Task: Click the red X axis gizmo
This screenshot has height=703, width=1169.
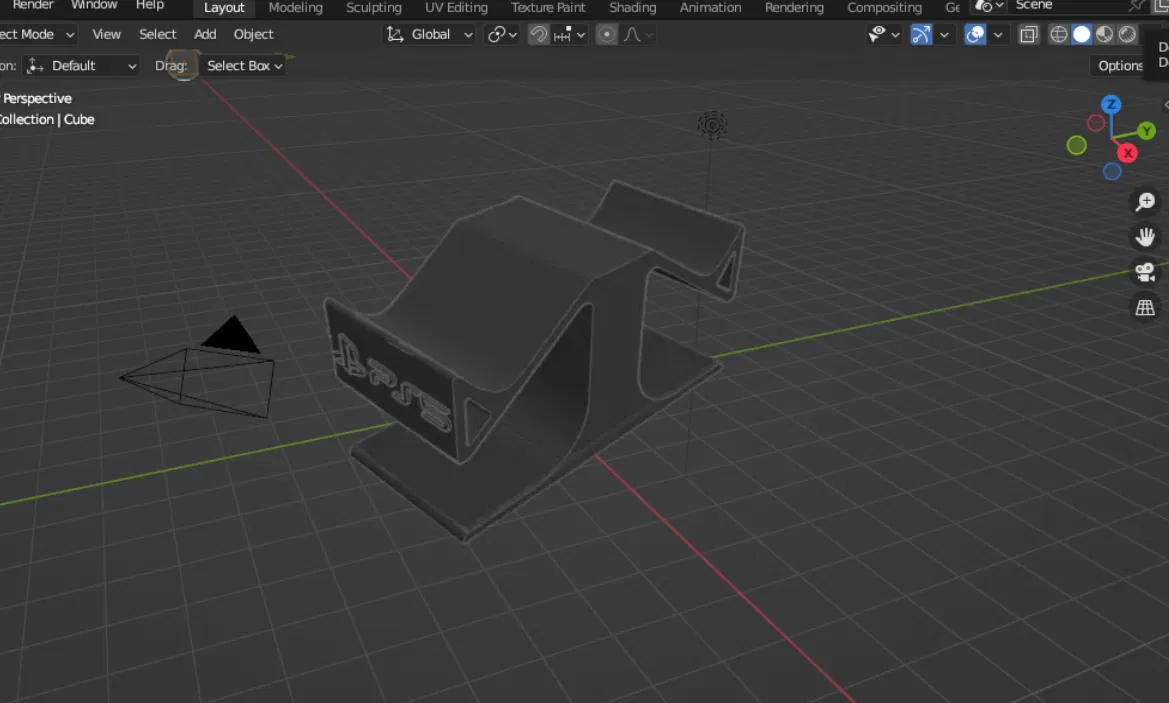Action: 1127,153
